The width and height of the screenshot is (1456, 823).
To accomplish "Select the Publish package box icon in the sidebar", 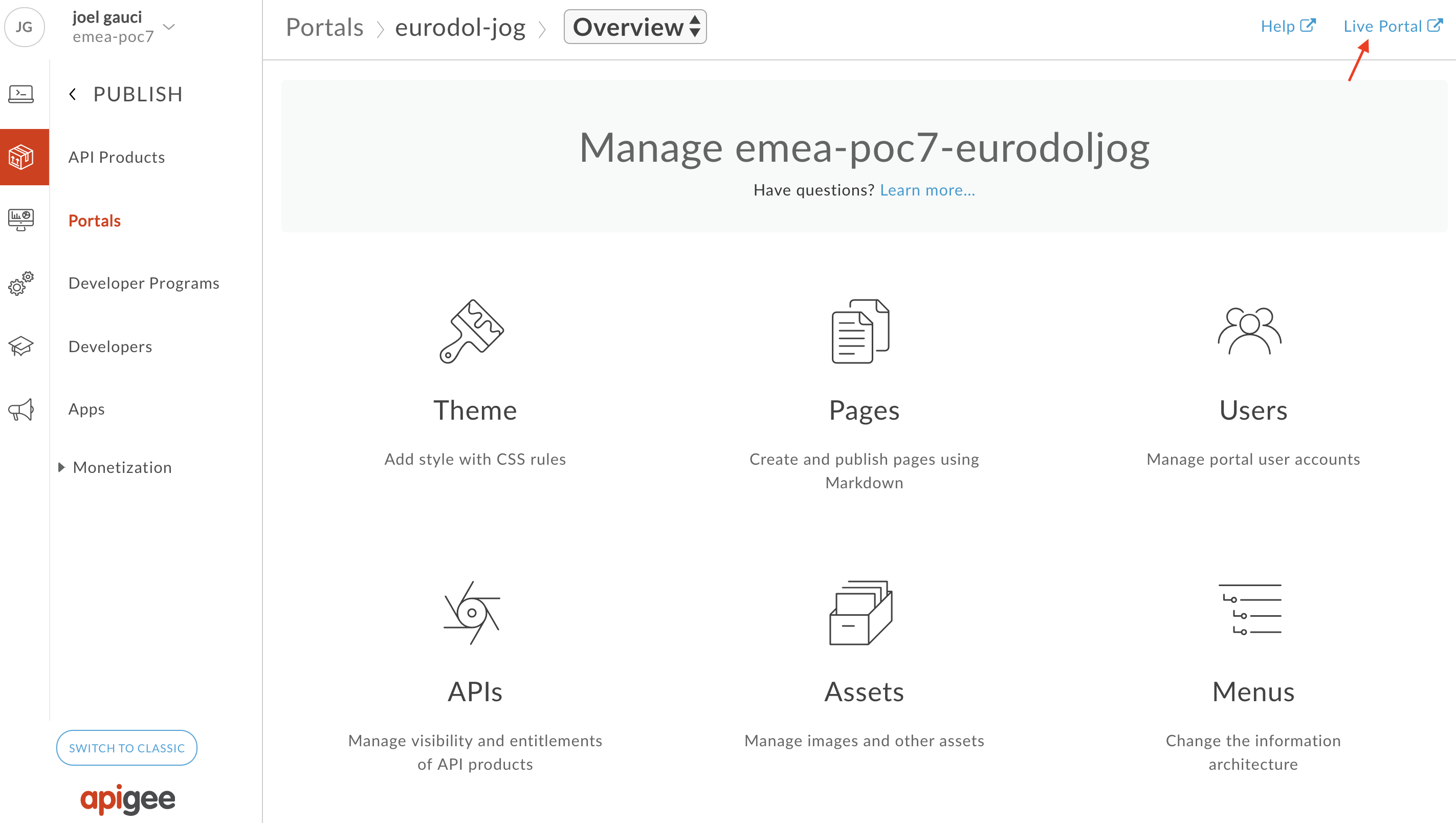I will pos(21,157).
